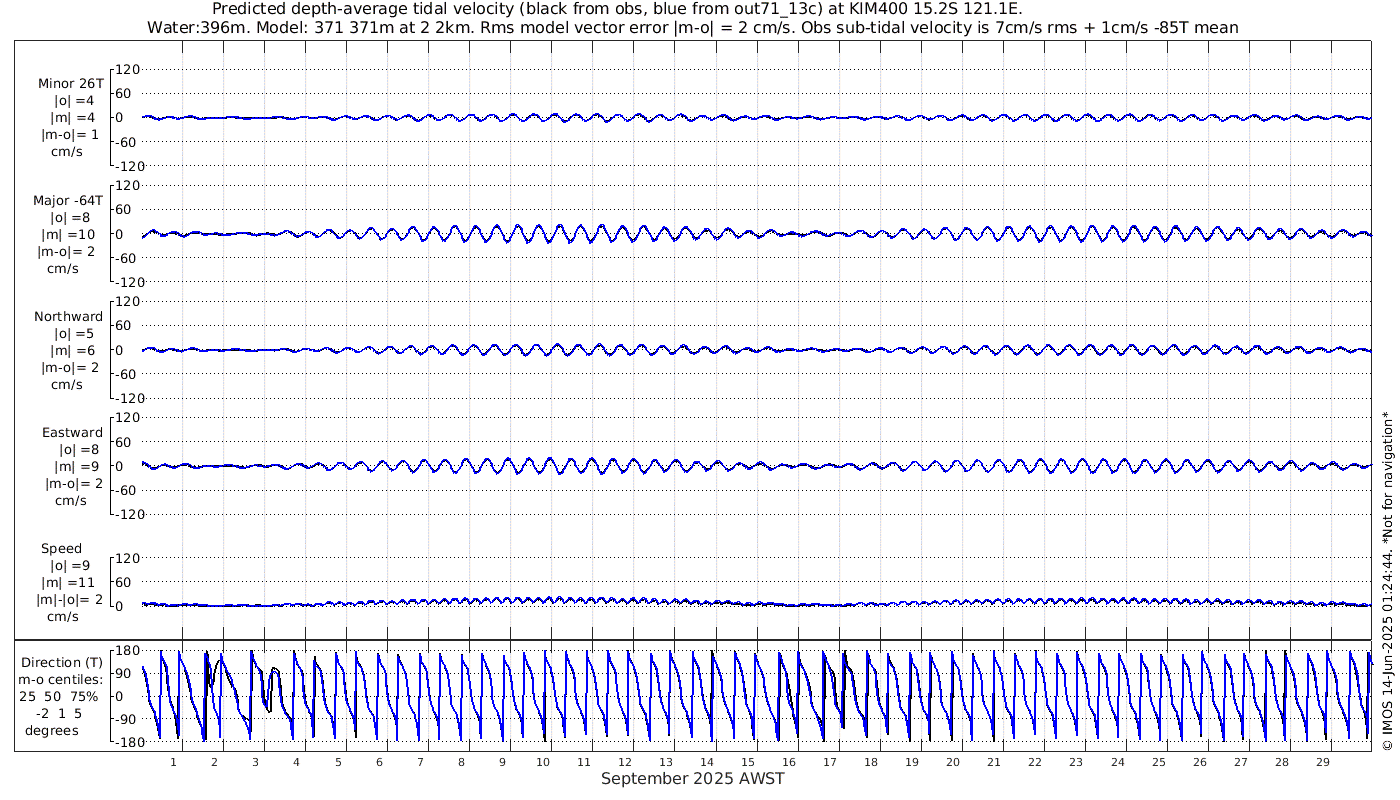Click '|m| =9' in the Eastward panel
Screen dimensions: 1400x800
pyautogui.click(x=78, y=467)
